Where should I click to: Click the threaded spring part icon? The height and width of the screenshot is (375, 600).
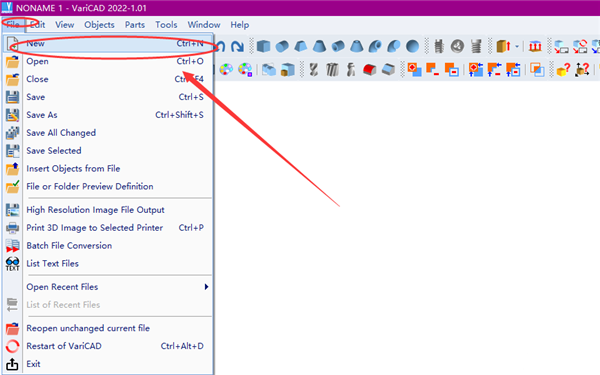tap(476, 47)
